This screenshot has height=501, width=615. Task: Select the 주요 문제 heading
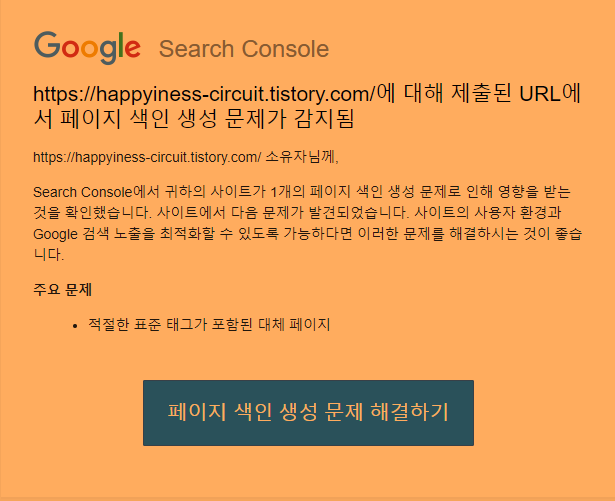click(62, 290)
